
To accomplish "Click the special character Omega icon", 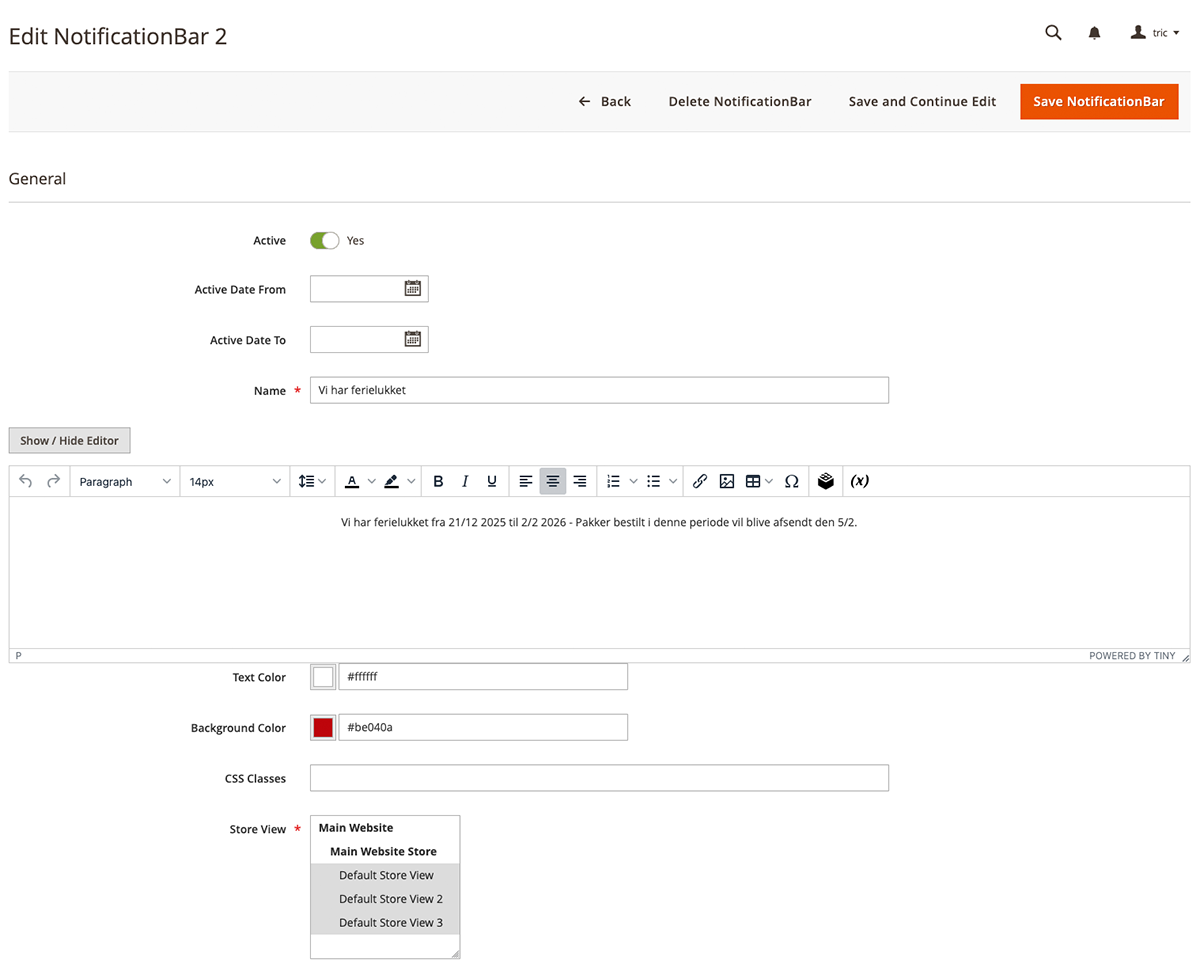I will 791,481.
